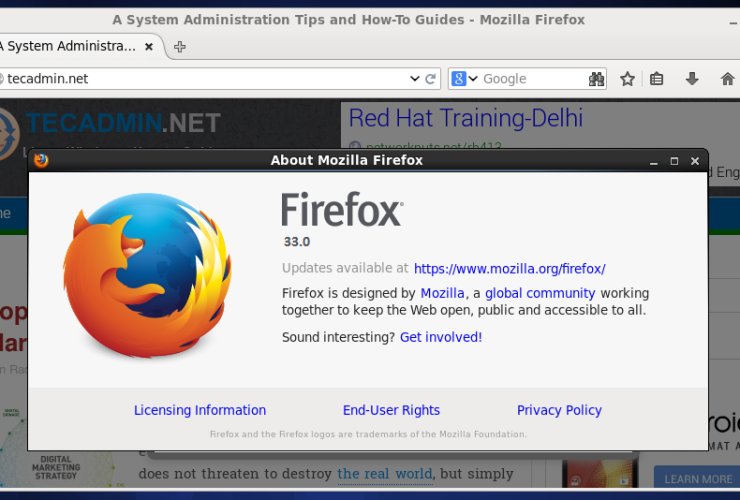740x500 pixels.
Task: Reload the page with the refresh icon
Action: tap(431, 79)
